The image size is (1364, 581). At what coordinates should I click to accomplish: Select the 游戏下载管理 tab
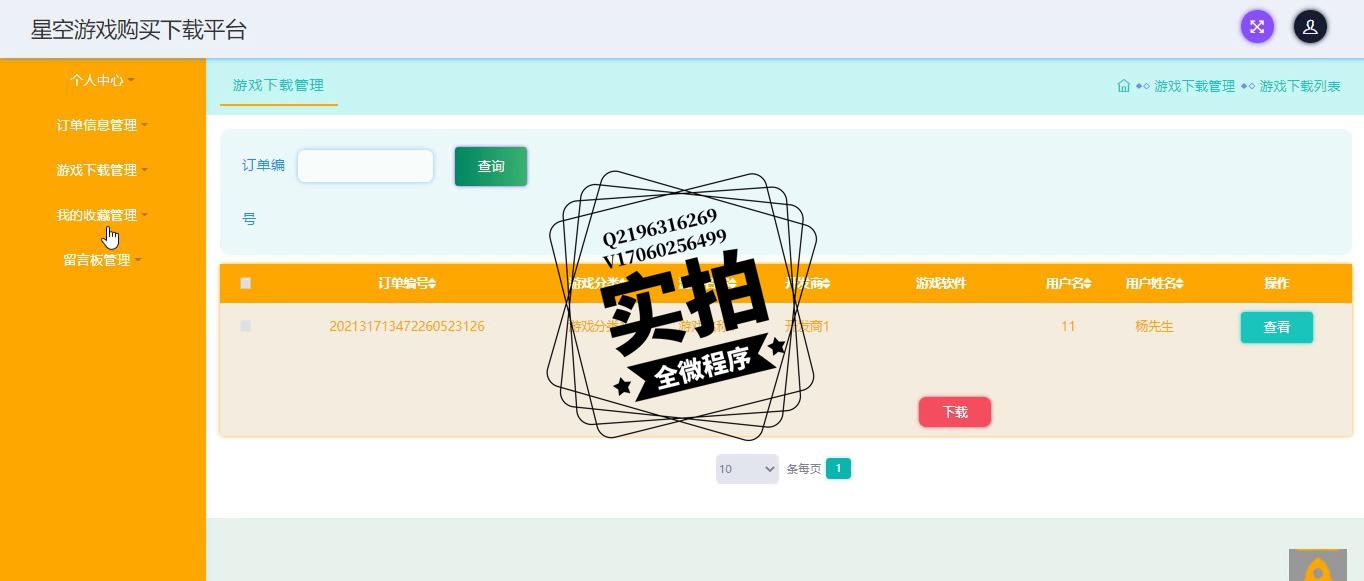pos(278,85)
